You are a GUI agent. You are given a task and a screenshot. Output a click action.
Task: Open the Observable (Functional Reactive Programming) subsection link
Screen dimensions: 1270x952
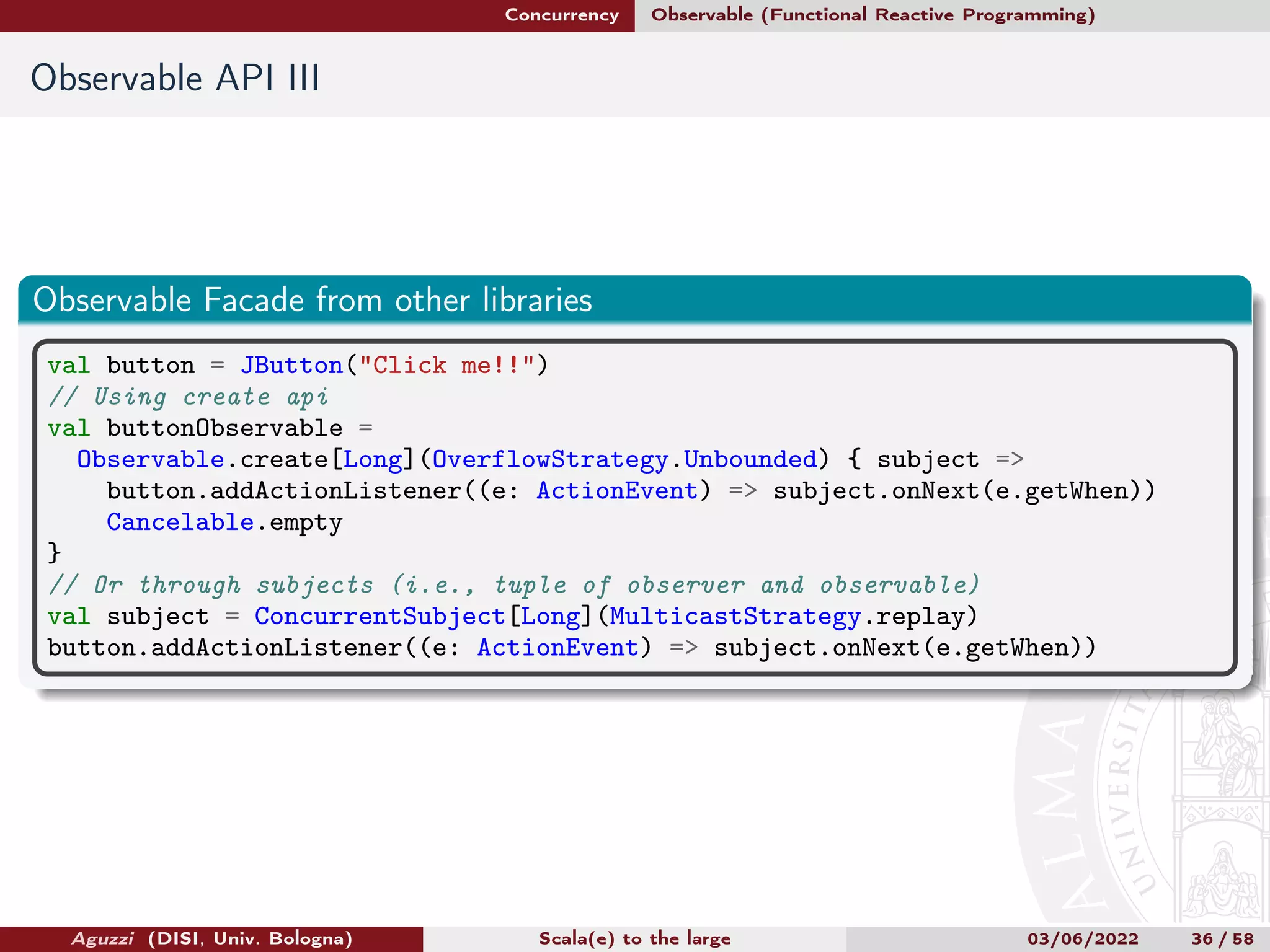(873, 15)
